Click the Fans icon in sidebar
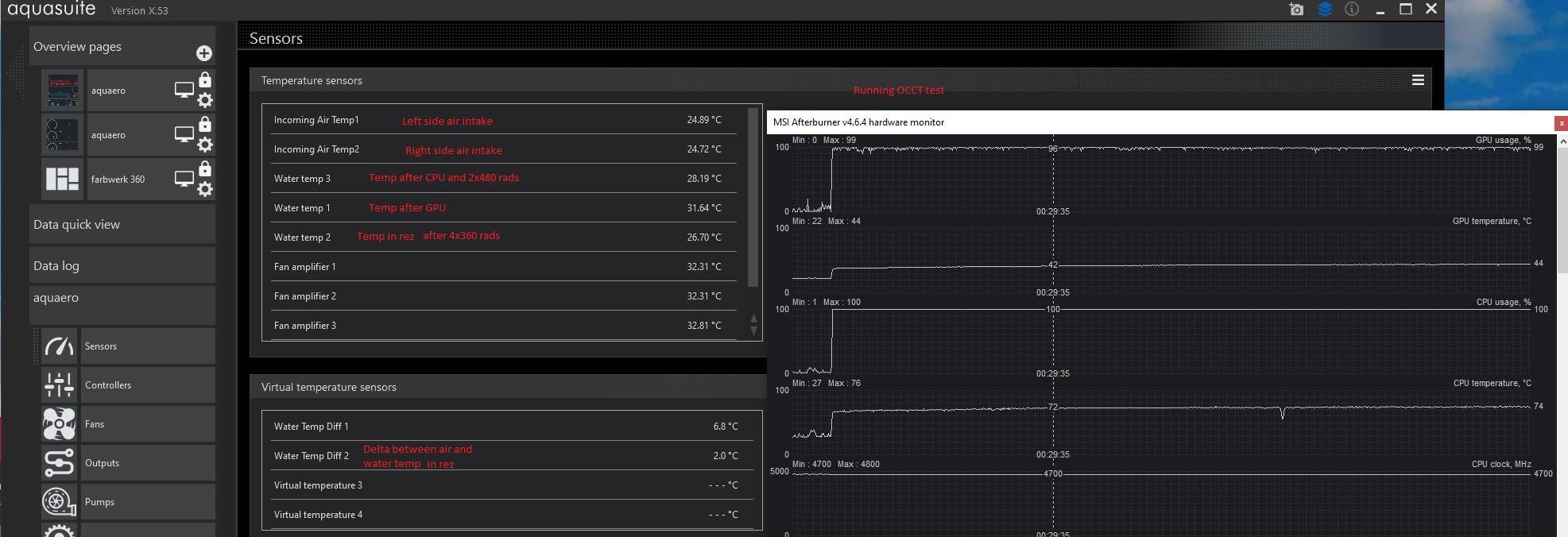The width and height of the screenshot is (1568, 537). [x=59, y=424]
